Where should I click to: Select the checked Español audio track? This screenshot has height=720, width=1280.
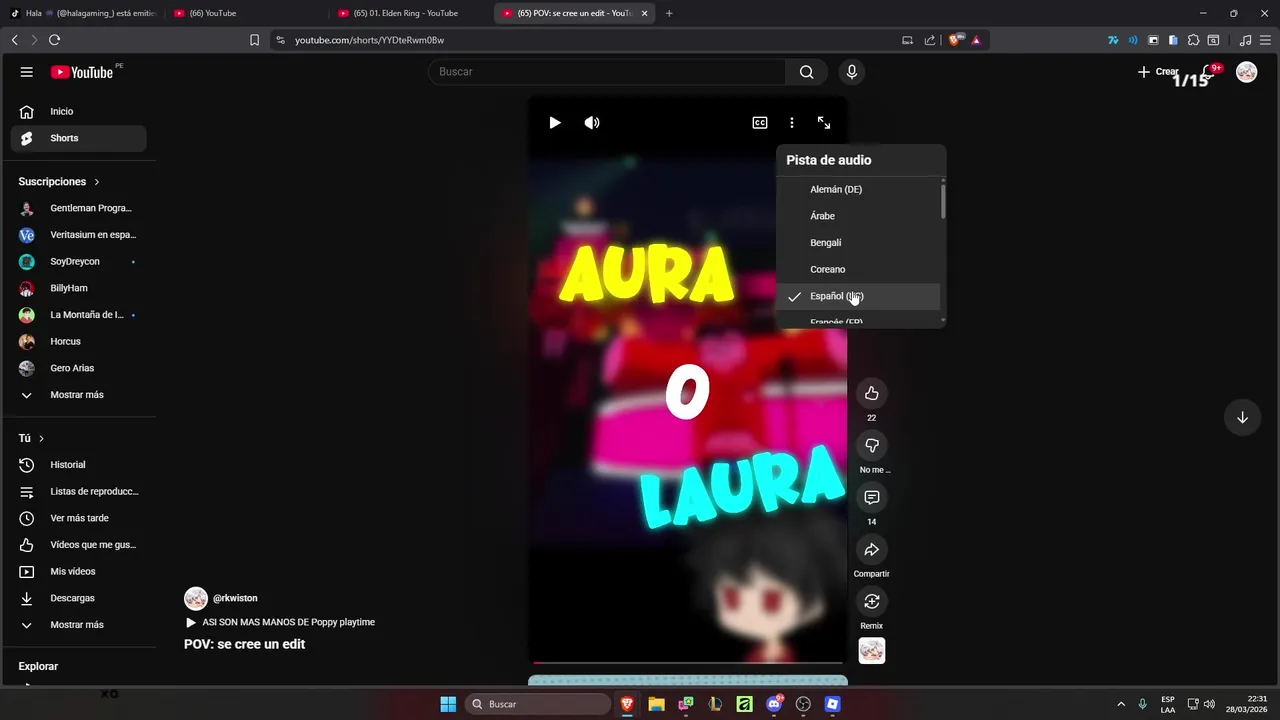point(860,296)
